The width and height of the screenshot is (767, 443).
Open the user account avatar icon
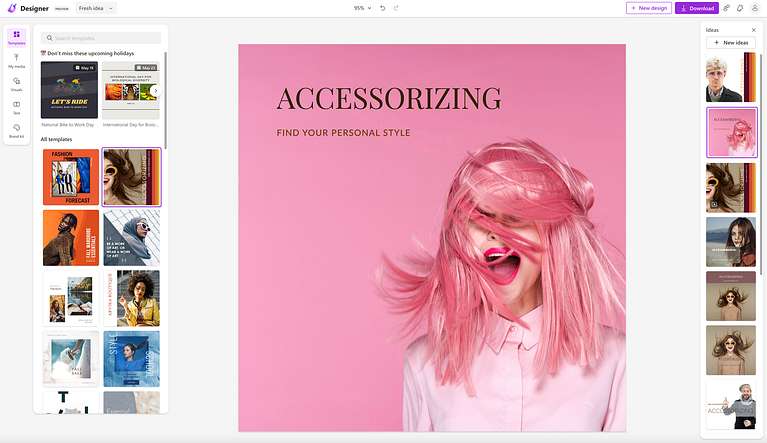point(754,8)
